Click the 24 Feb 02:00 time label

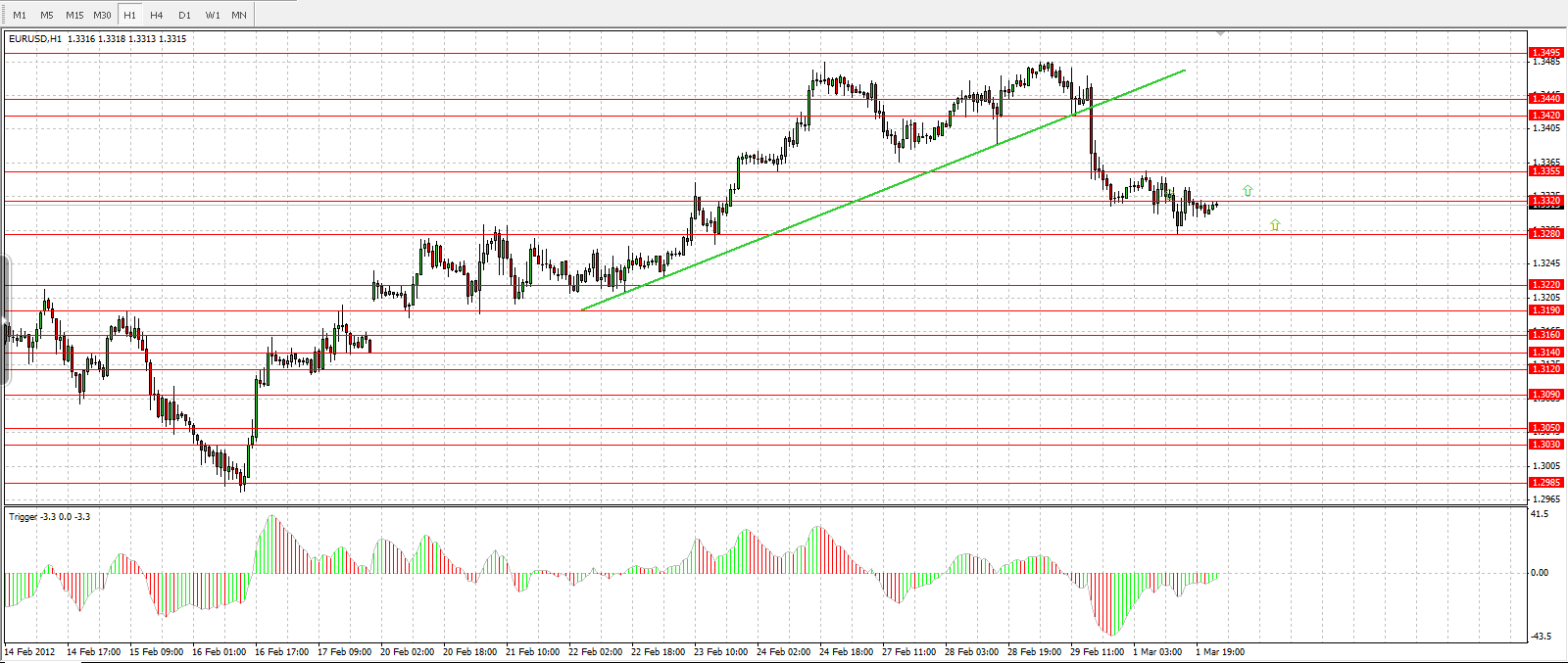pos(784,652)
